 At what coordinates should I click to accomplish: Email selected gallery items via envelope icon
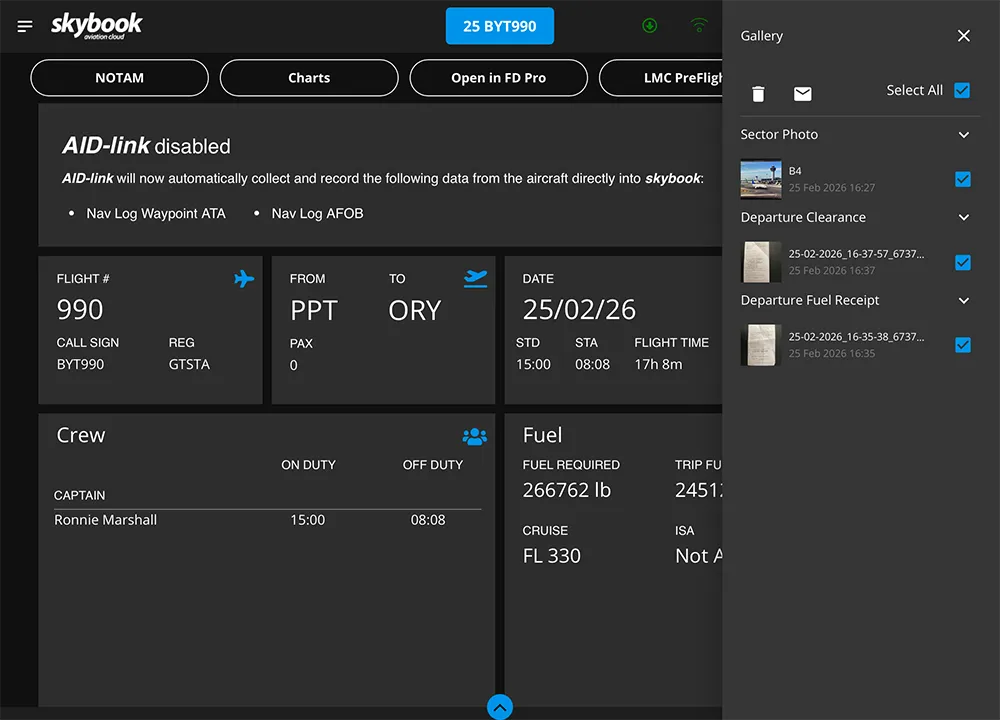(802, 94)
